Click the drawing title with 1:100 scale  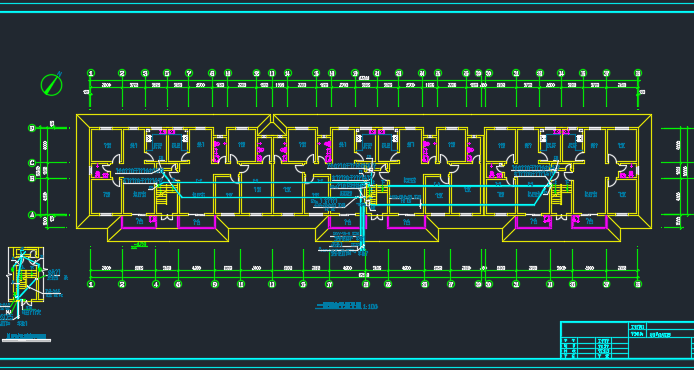[347, 306]
